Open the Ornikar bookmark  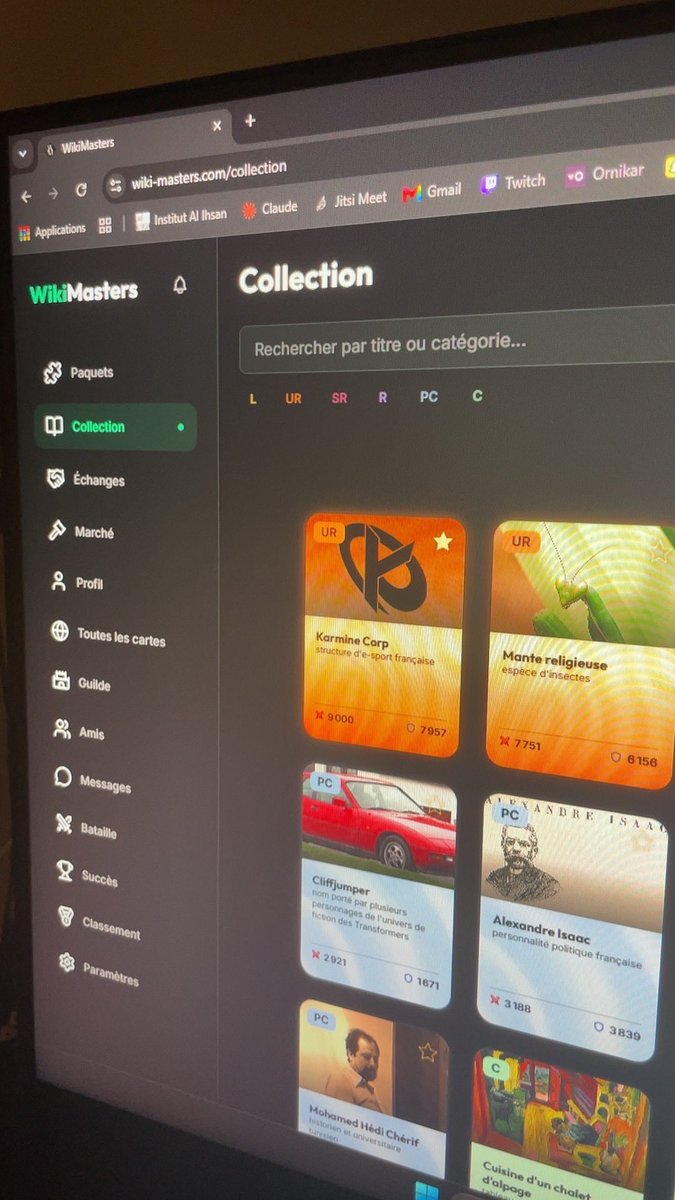605,173
